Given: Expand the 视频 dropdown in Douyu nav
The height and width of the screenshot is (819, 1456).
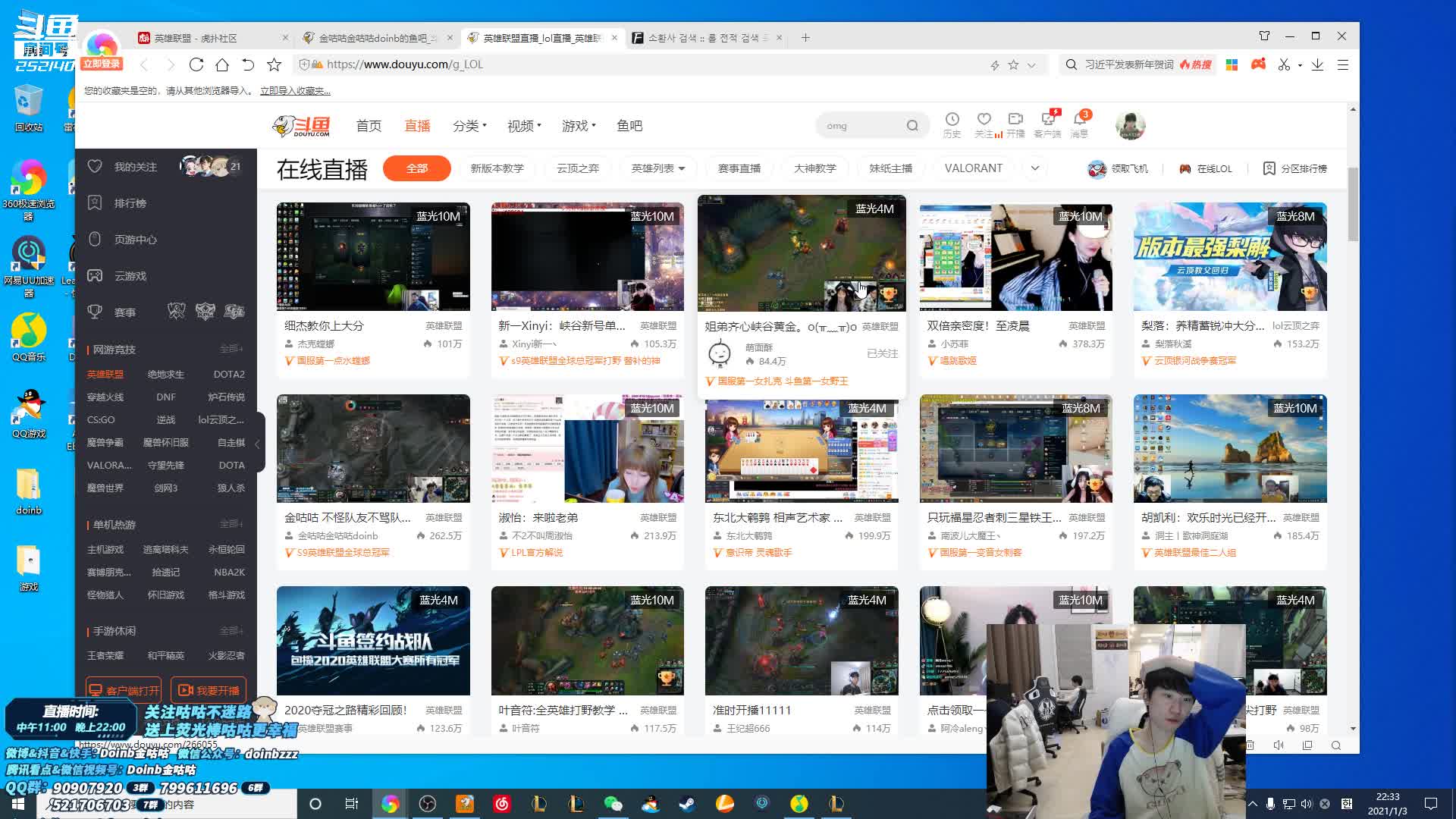Looking at the screenshot, I should pos(524,126).
